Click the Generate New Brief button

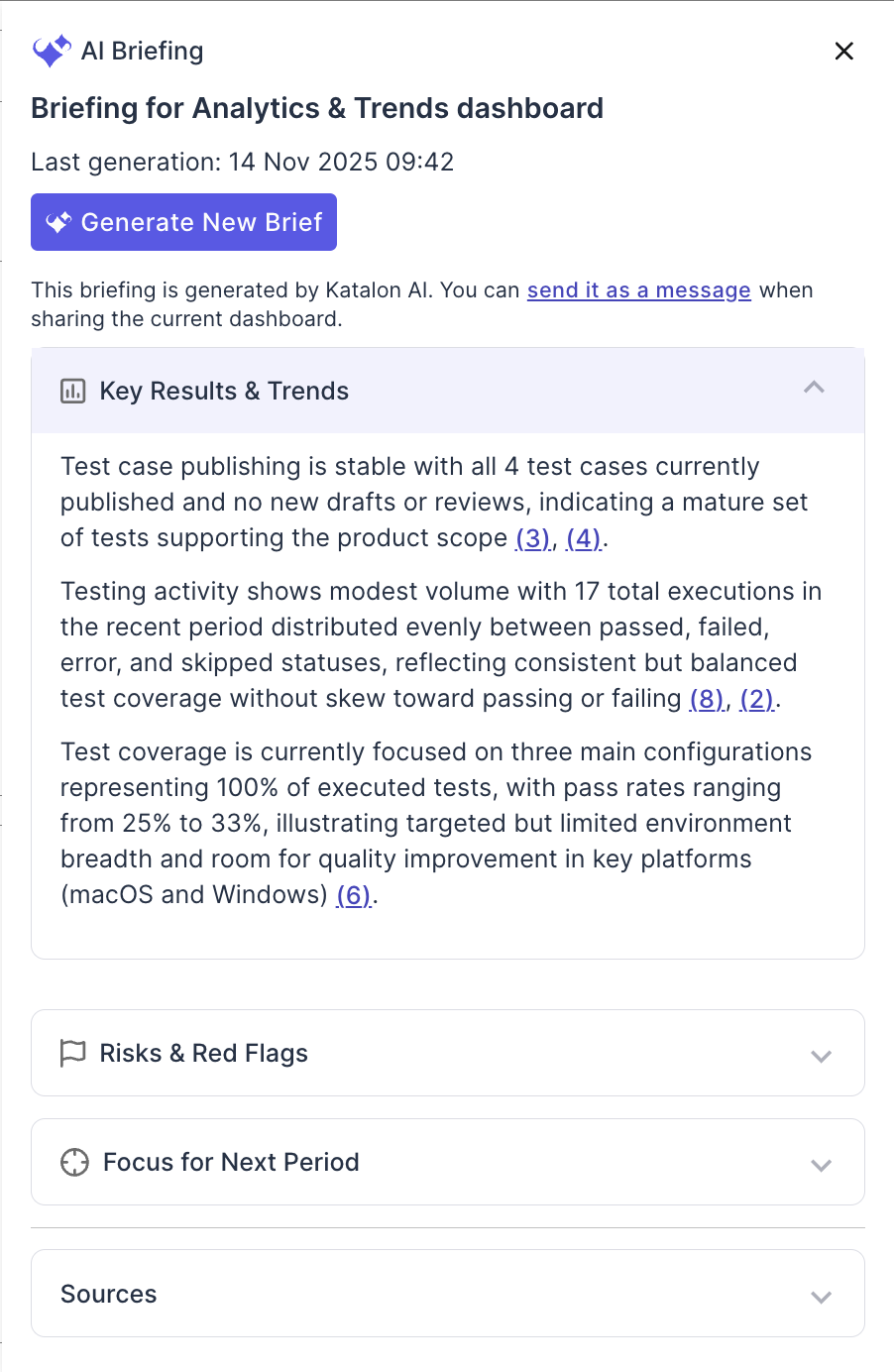[x=183, y=221]
